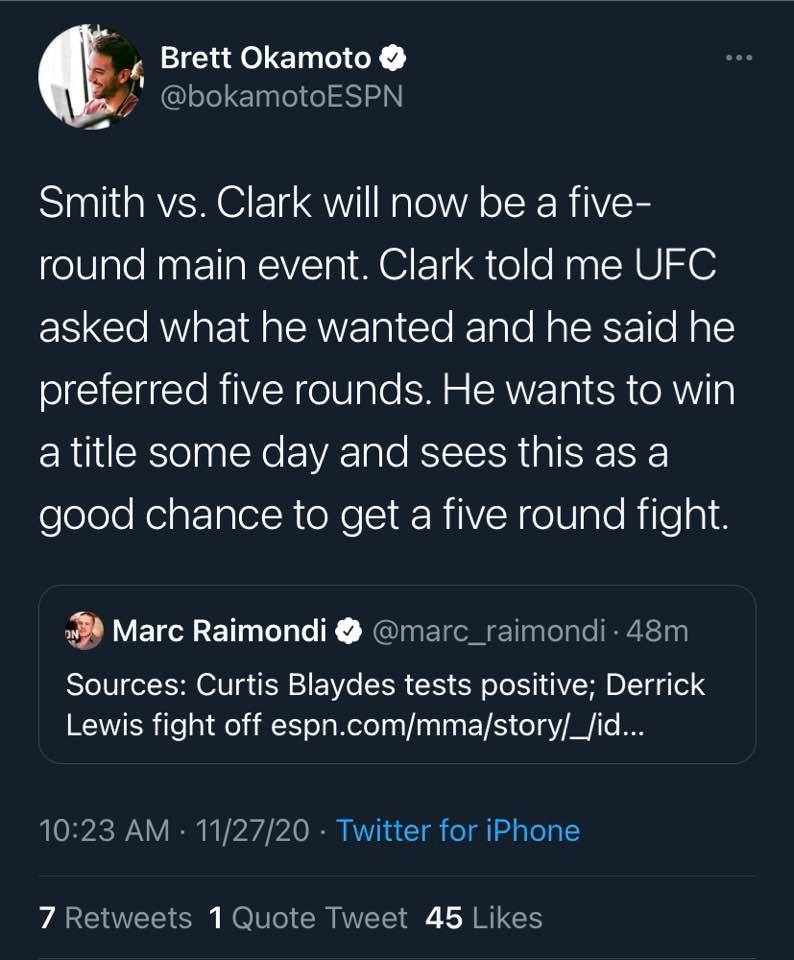View the 1 Quote Tweet
The width and height of the screenshot is (794, 960).
click(x=309, y=918)
